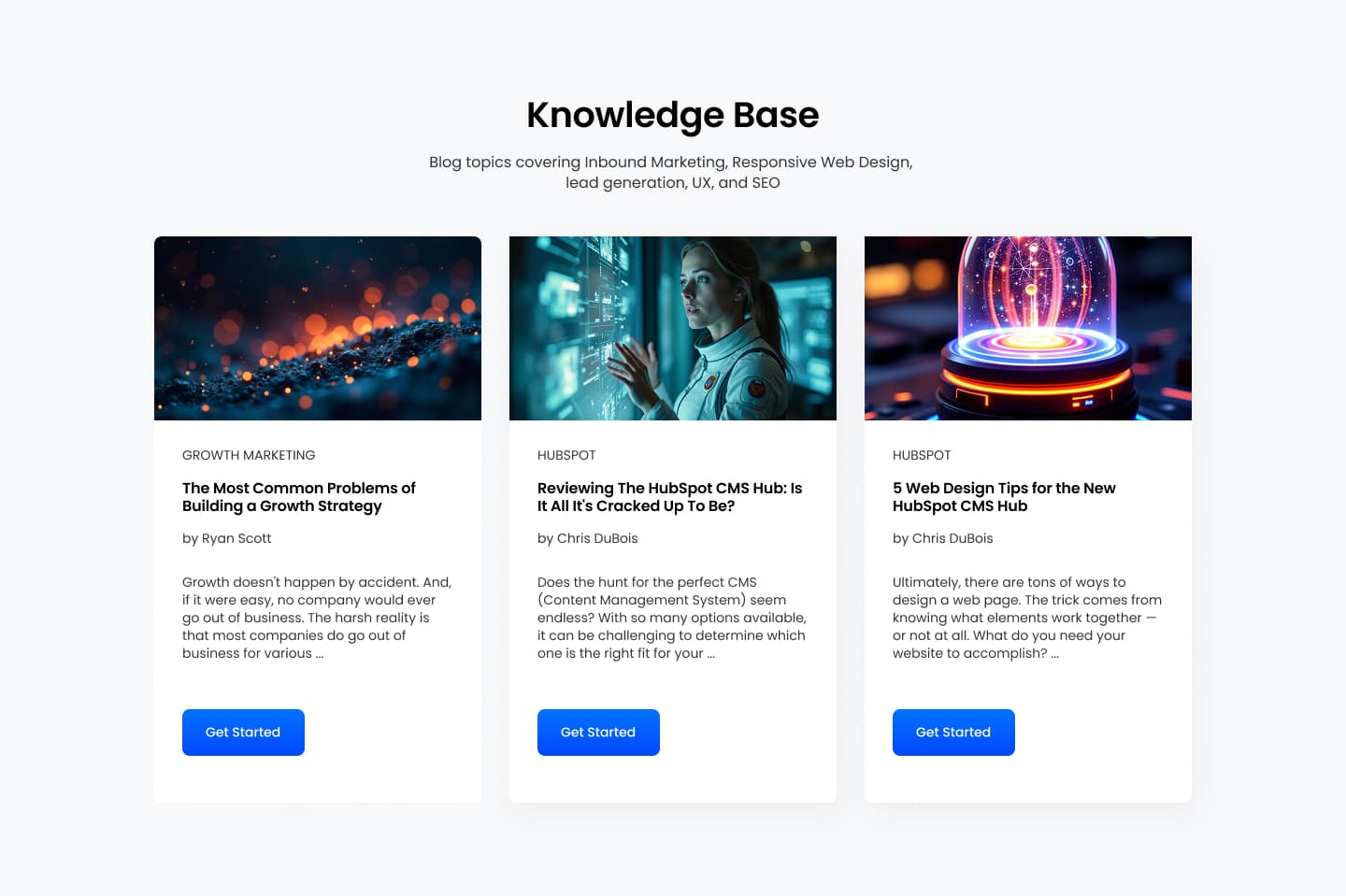Open 'Reviewing The HubSpot CMS Hub' title
The image size is (1346, 896).
pyautogui.click(x=669, y=497)
